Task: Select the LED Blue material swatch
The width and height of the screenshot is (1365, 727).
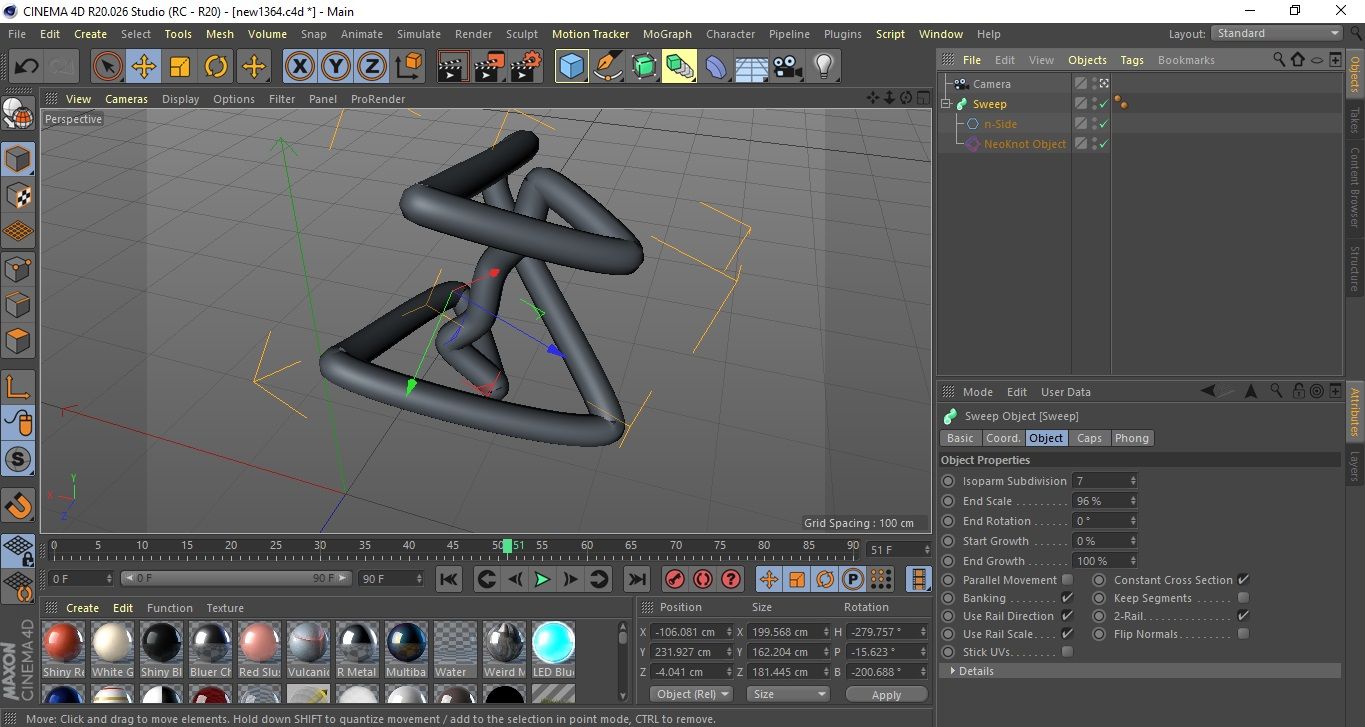Action: click(553, 644)
